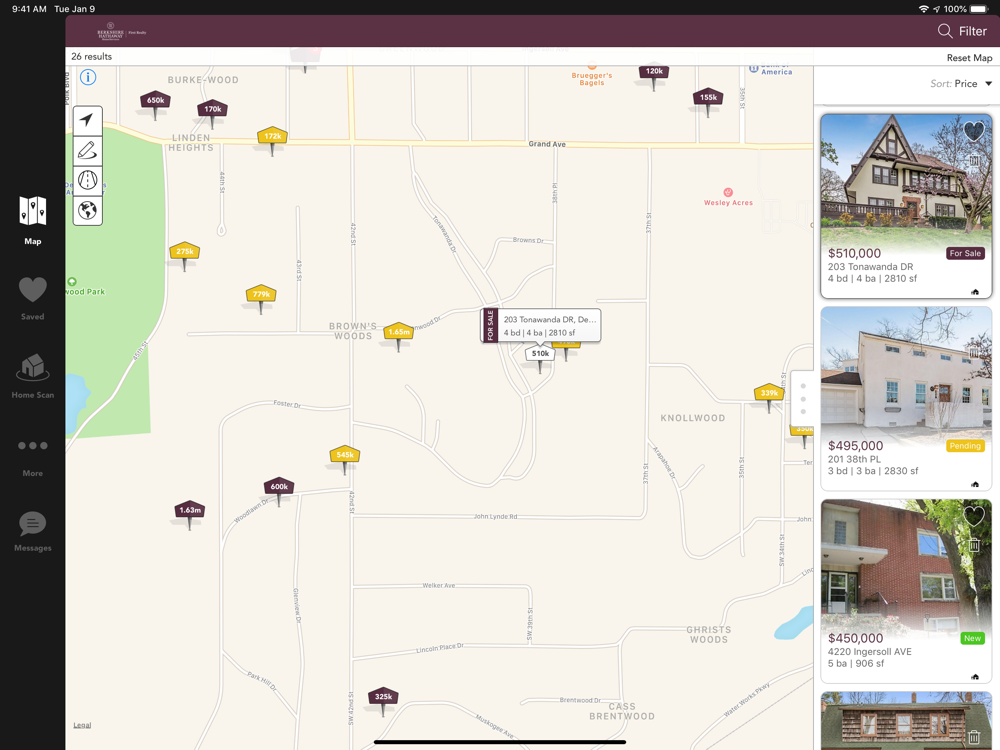
Task: Check the battery icon in status bar
Action: 979,9
